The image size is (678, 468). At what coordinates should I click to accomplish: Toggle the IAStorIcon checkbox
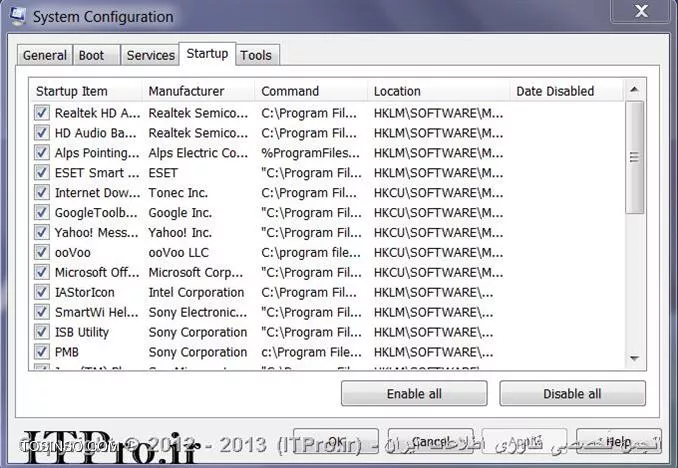pos(42,292)
